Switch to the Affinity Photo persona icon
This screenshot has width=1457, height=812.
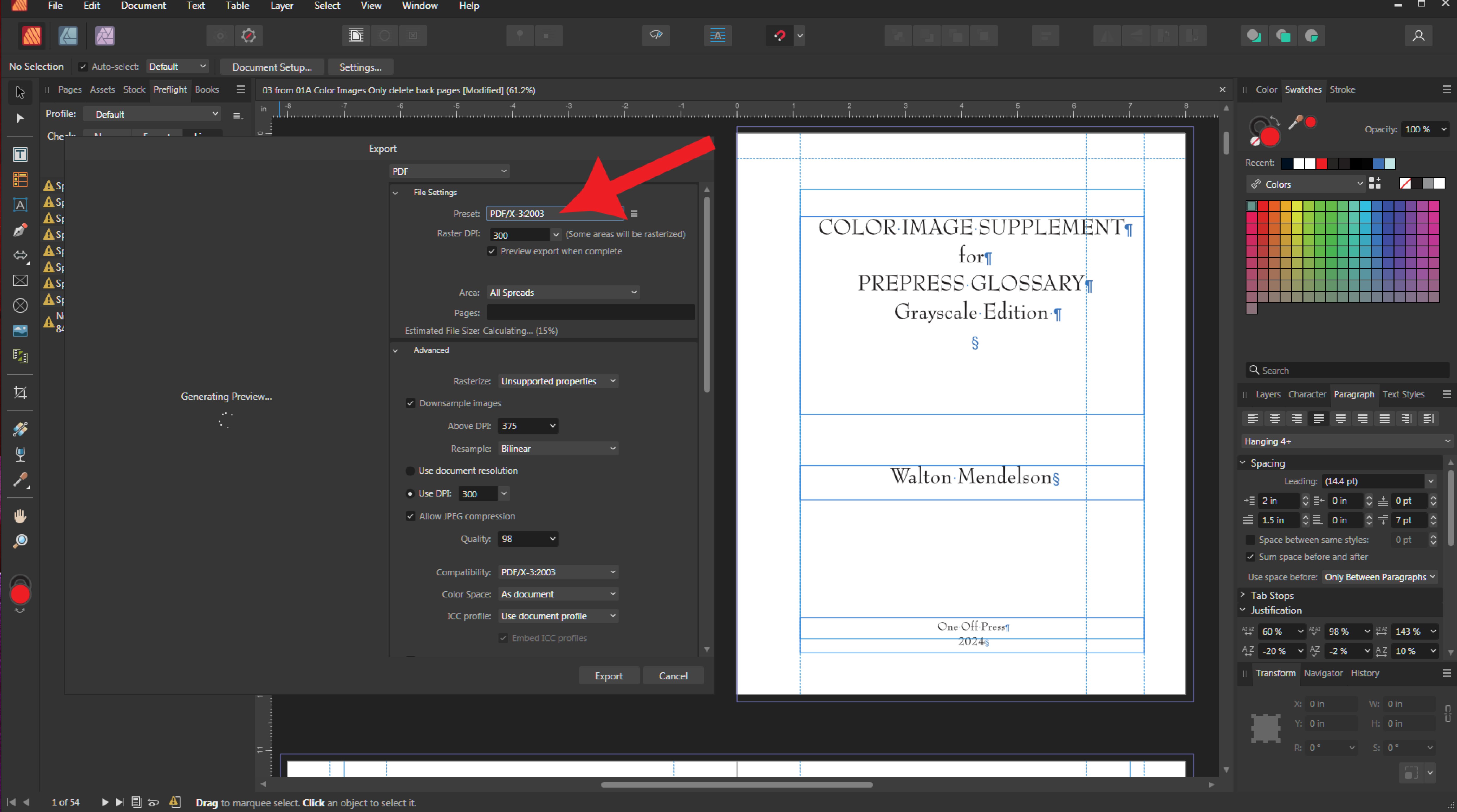(x=105, y=36)
